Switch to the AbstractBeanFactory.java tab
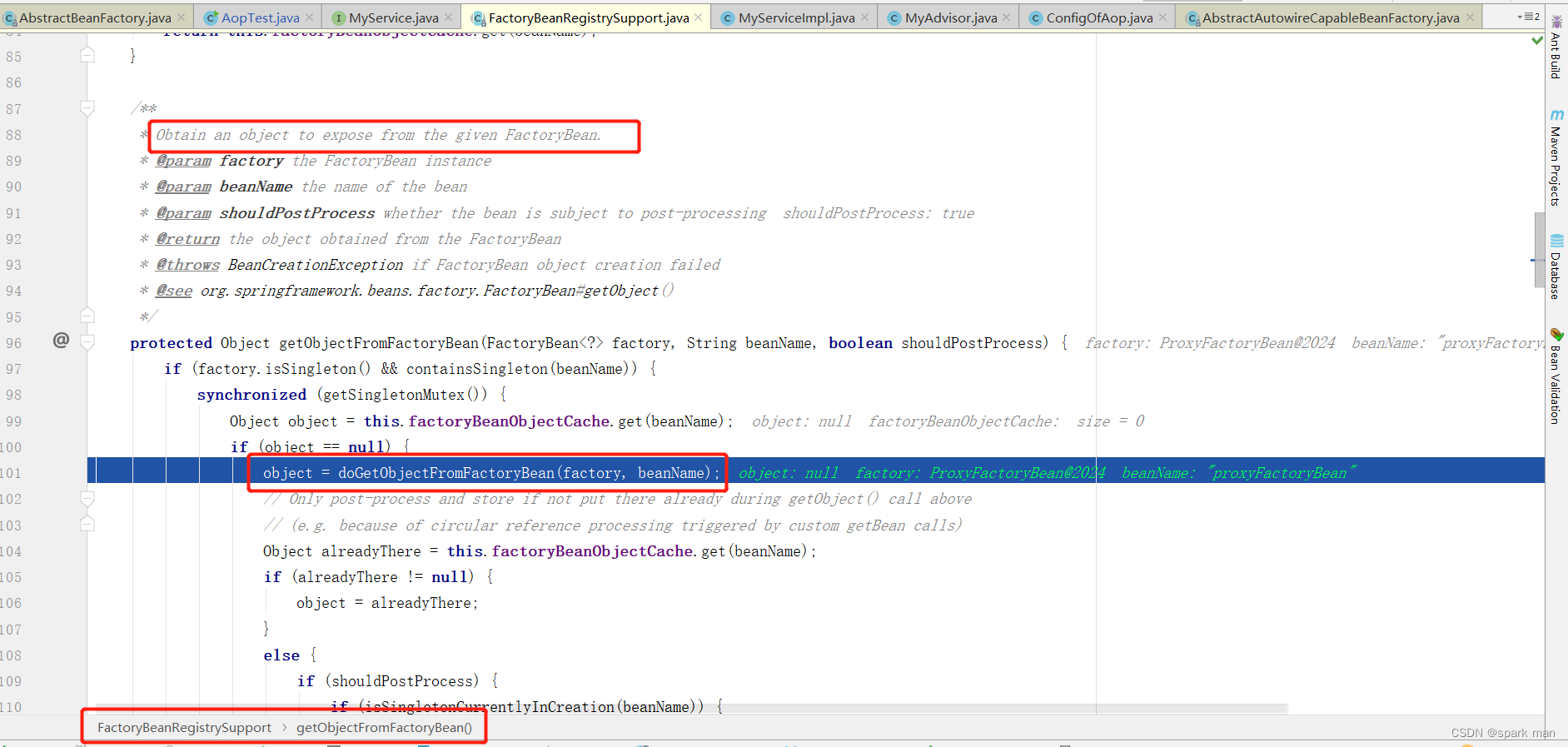 tap(95, 17)
